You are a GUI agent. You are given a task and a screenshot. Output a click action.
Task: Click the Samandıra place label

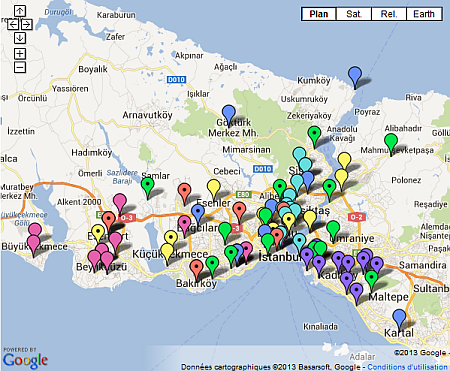pos(423,265)
